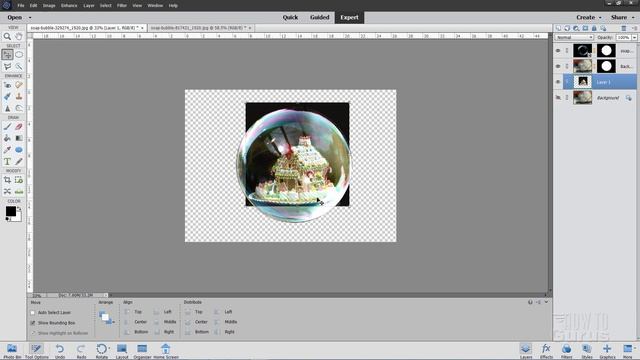
Task: Open the Rotate direction dropdown arrow
Action: click(x=109, y=348)
